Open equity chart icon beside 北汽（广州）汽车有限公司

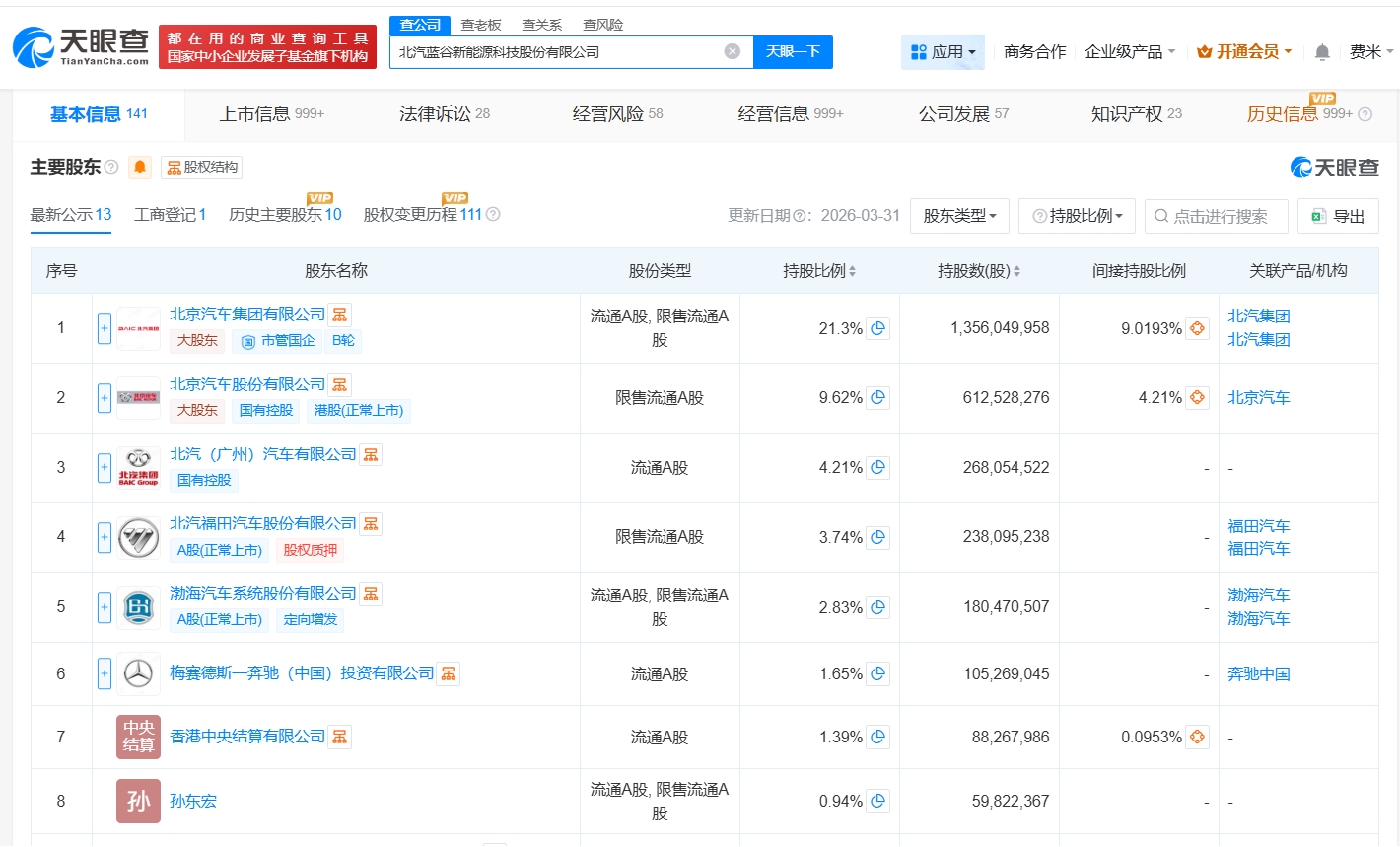[371, 455]
